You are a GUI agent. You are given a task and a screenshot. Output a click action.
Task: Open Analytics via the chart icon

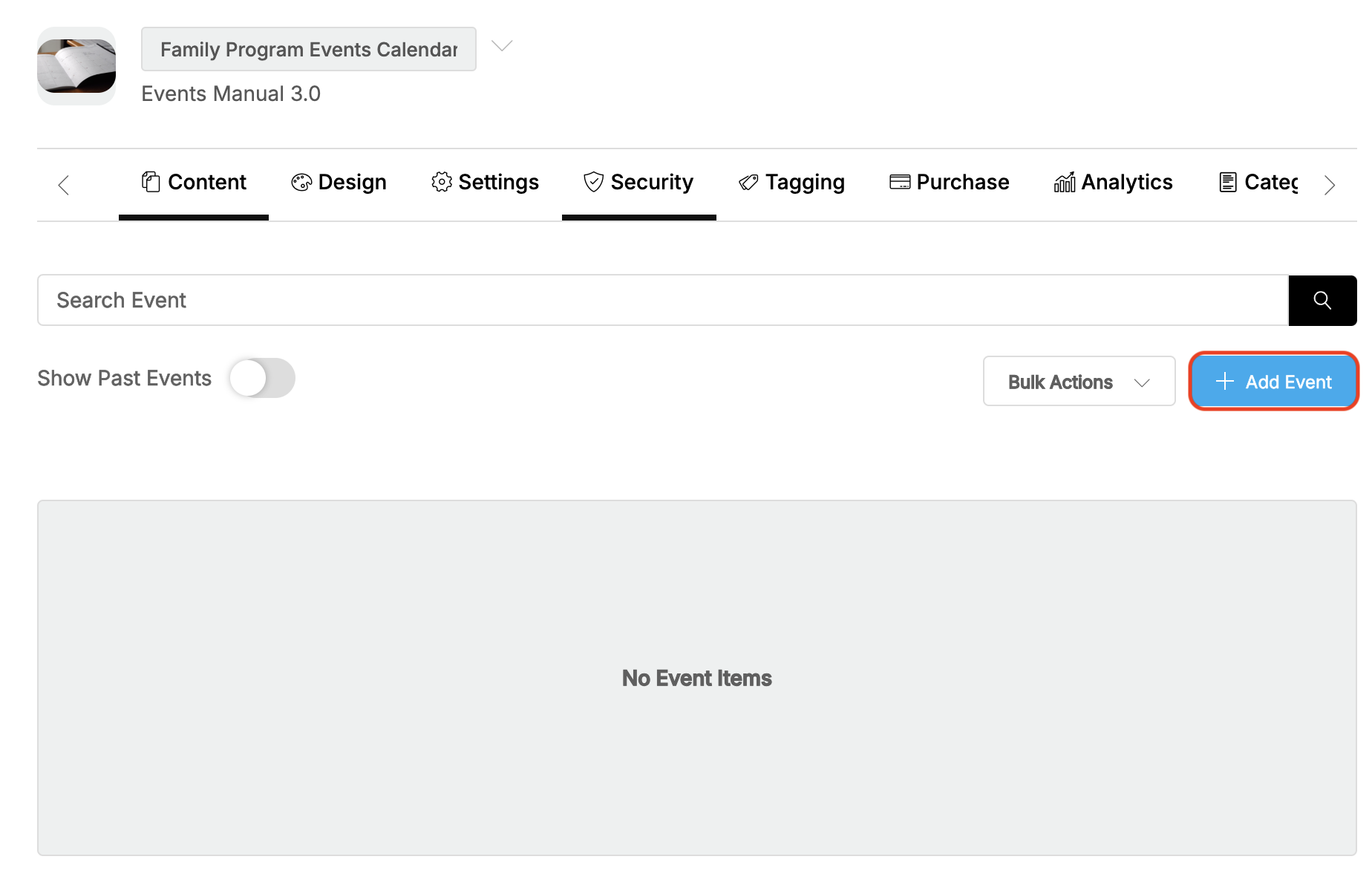click(x=1063, y=181)
